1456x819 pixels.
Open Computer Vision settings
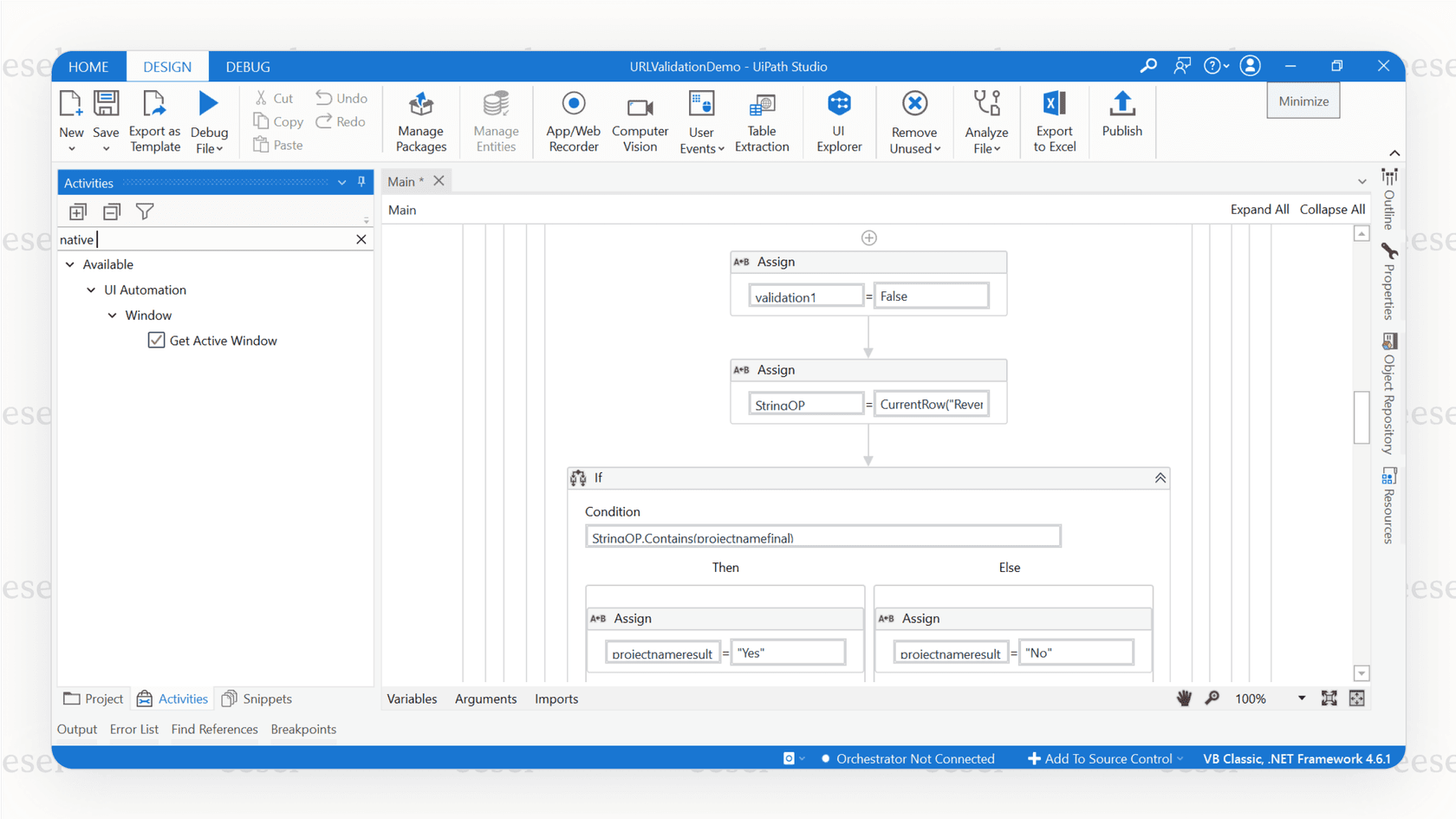(x=639, y=121)
